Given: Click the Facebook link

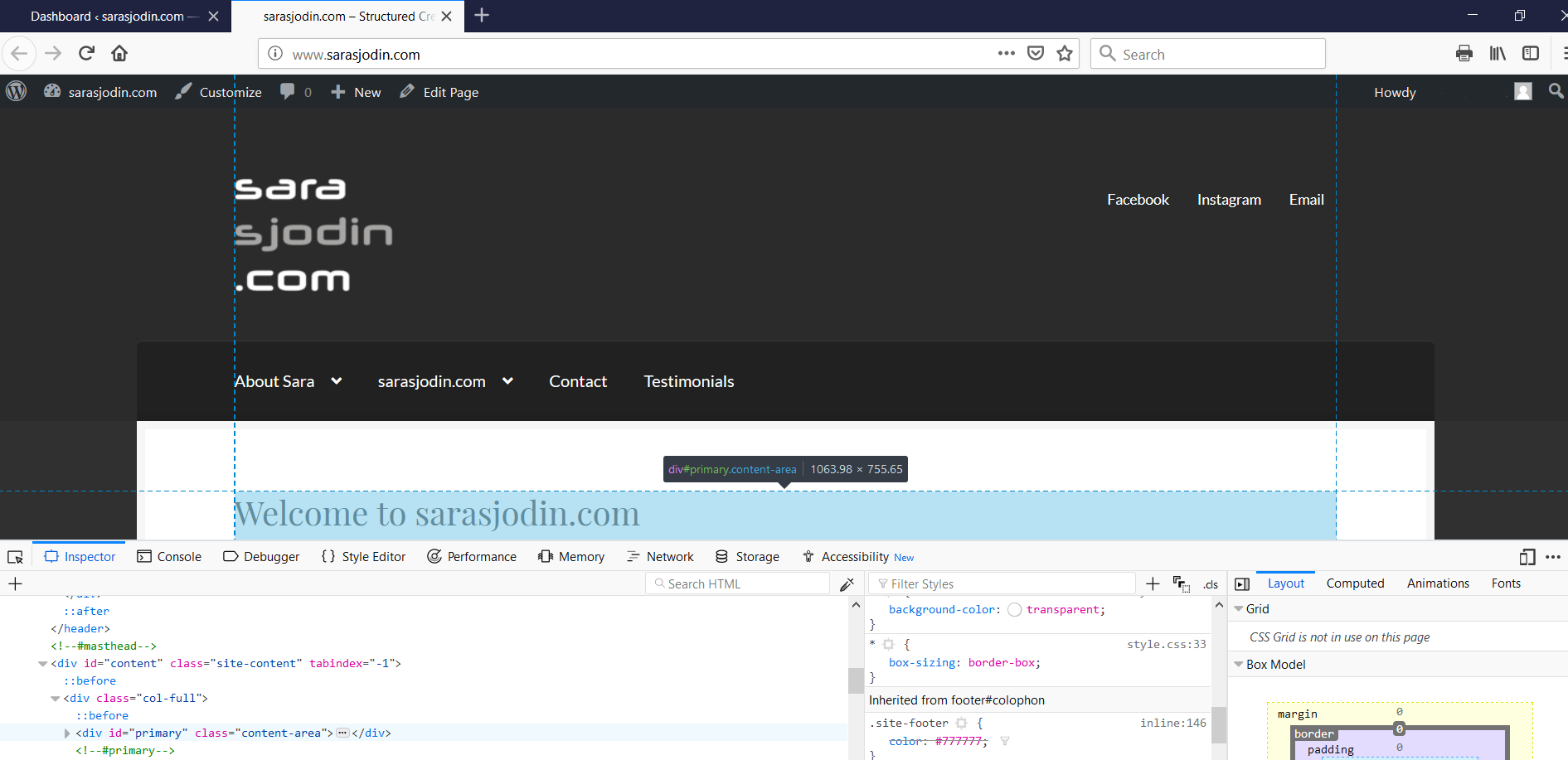Looking at the screenshot, I should click(x=1138, y=200).
